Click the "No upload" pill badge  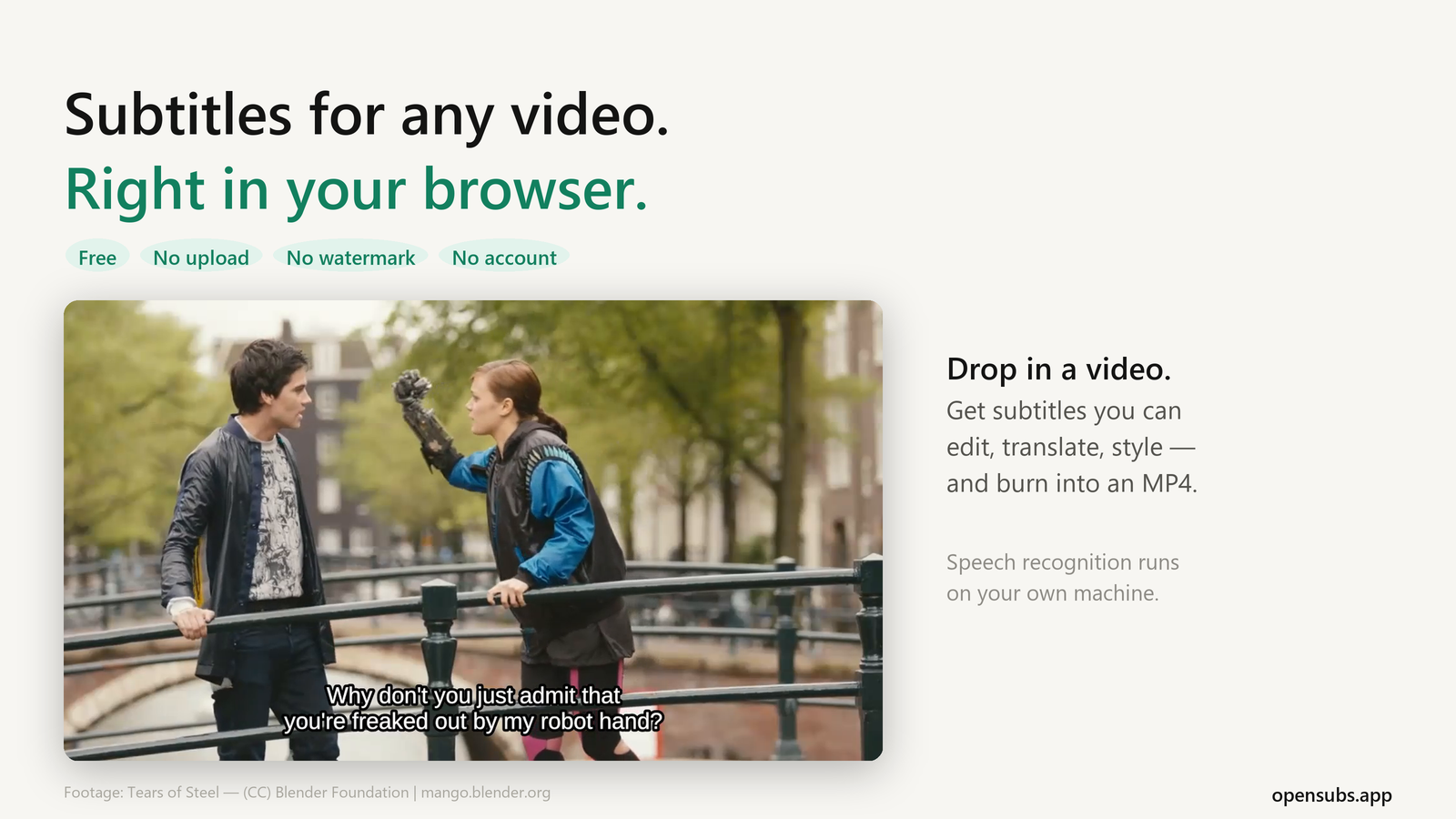click(x=201, y=258)
